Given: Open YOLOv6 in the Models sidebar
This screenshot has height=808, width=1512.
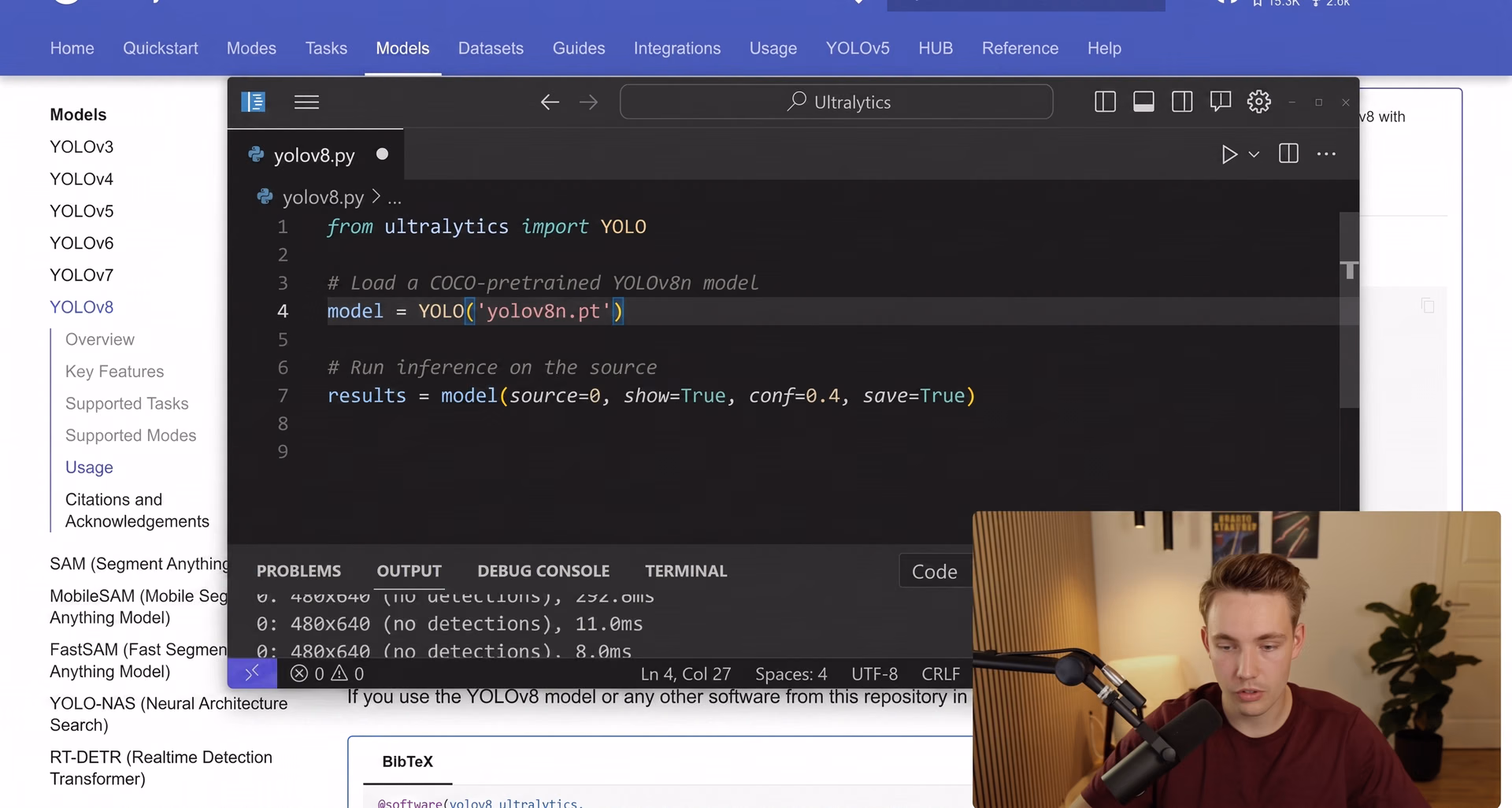Looking at the screenshot, I should [x=81, y=243].
